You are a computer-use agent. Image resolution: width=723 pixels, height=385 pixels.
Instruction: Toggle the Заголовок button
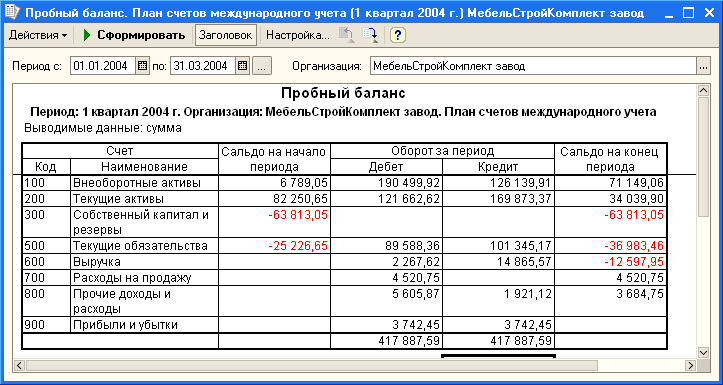[226, 36]
